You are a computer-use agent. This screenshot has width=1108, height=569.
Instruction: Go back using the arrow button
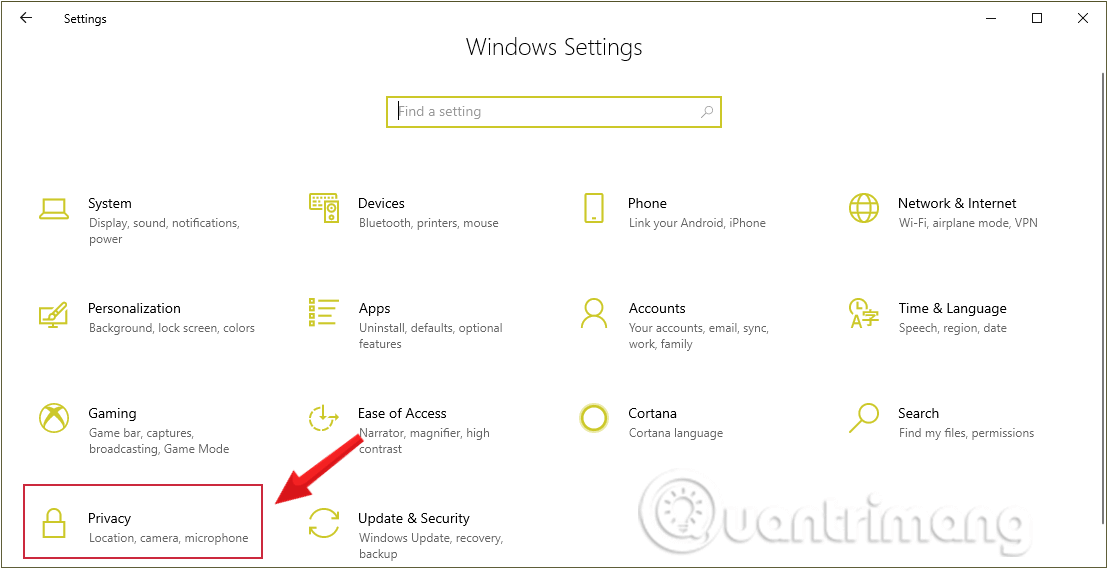tap(26, 18)
